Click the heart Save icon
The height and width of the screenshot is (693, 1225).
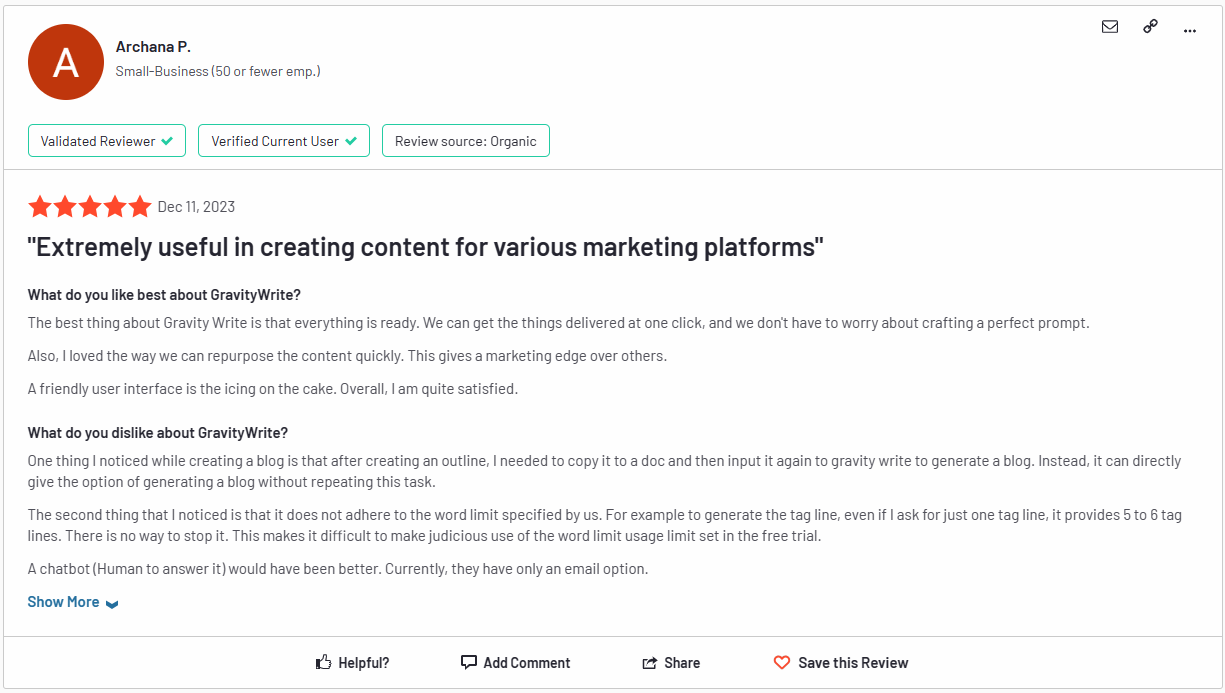(782, 662)
